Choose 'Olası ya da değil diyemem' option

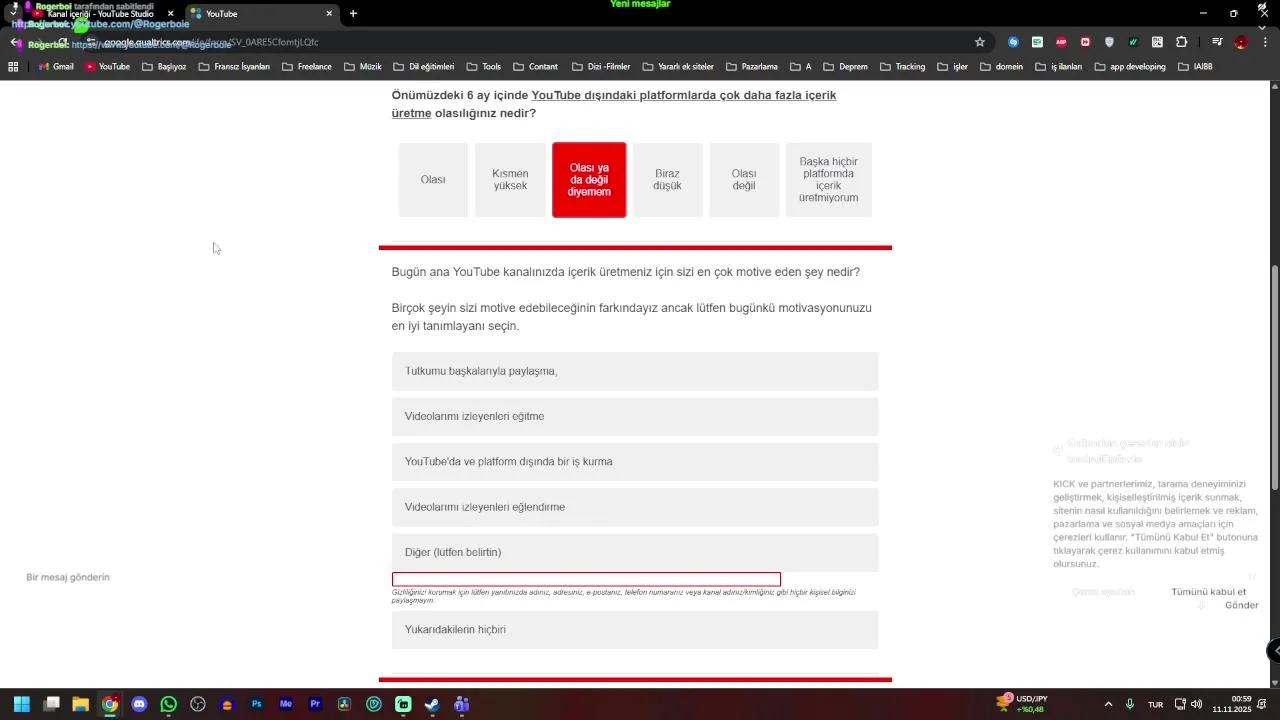click(589, 180)
